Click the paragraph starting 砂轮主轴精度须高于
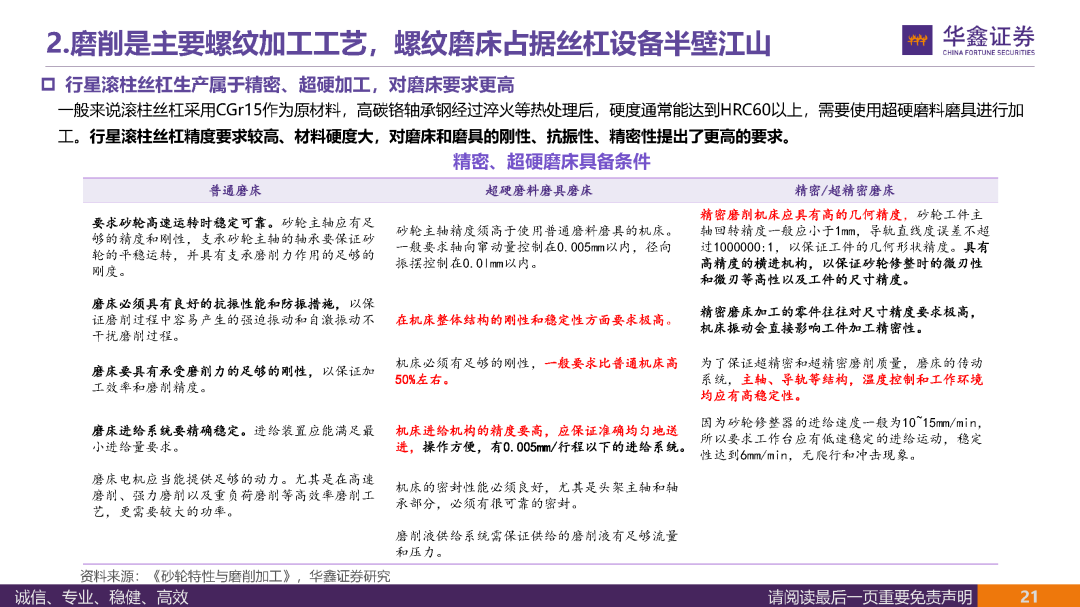Viewport: 1080px width, 607px height. coord(534,247)
